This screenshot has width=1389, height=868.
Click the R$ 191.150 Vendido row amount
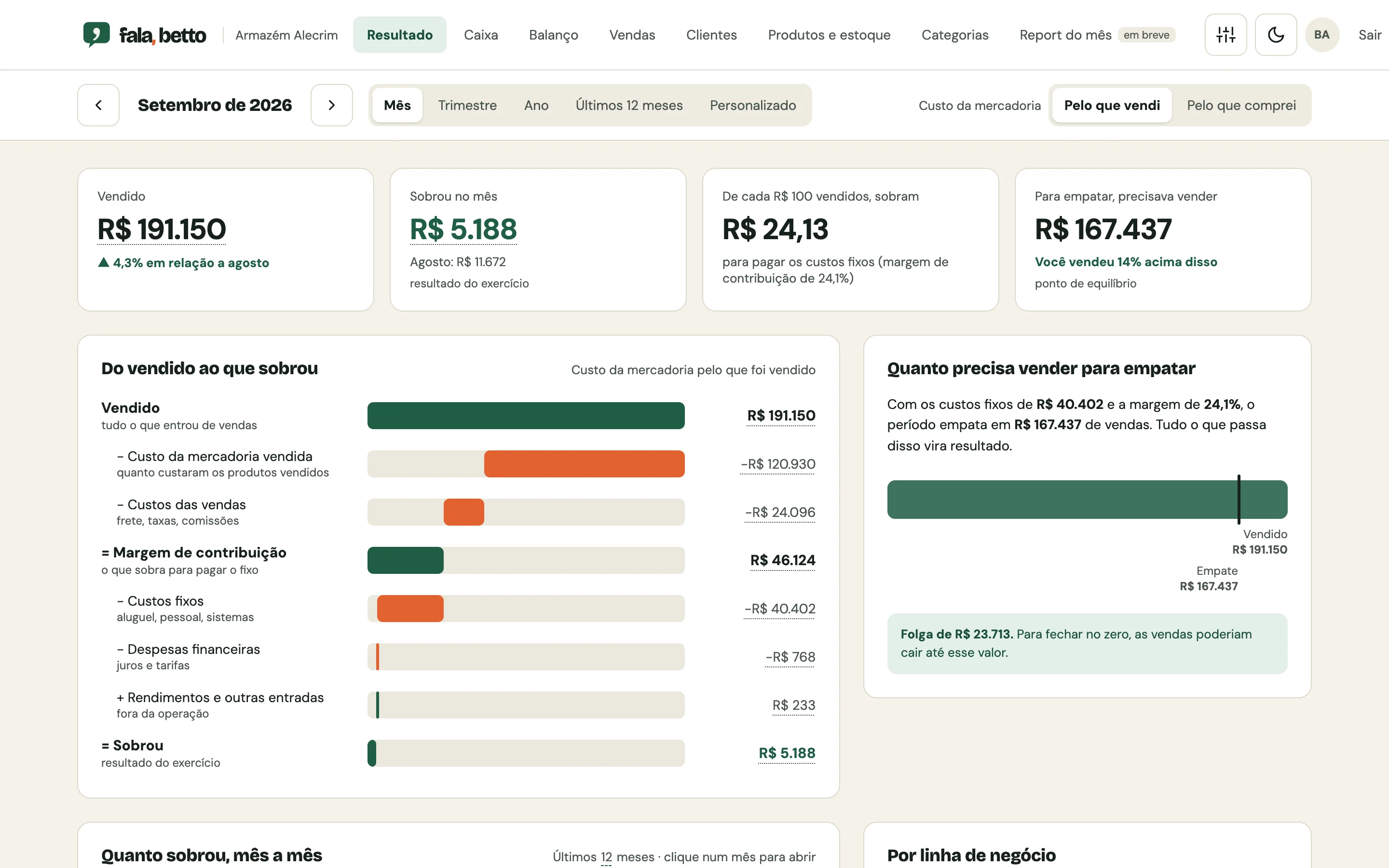coord(781,416)
